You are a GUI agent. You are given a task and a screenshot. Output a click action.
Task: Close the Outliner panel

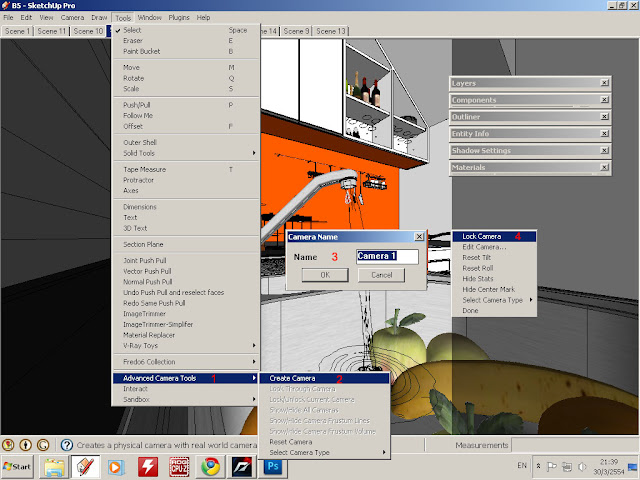pos(604,117)
